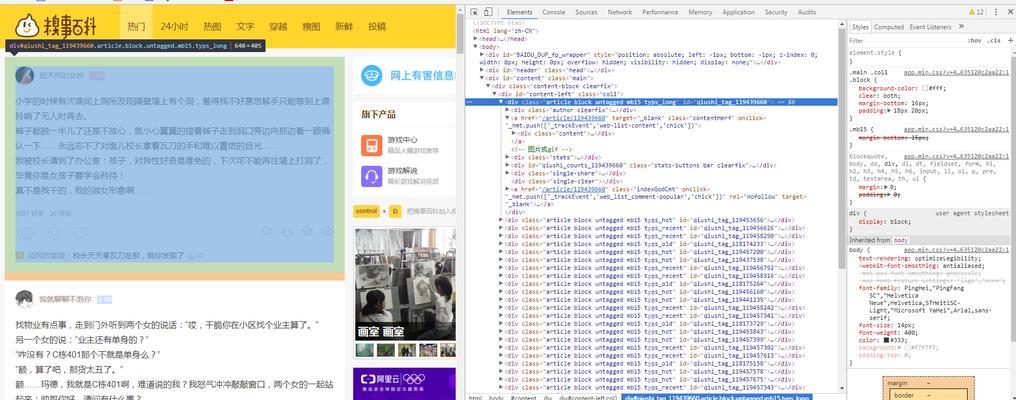Screen dimensions: 1016x400
Task: Expand the head element node
Action: [x=477, y=39]
